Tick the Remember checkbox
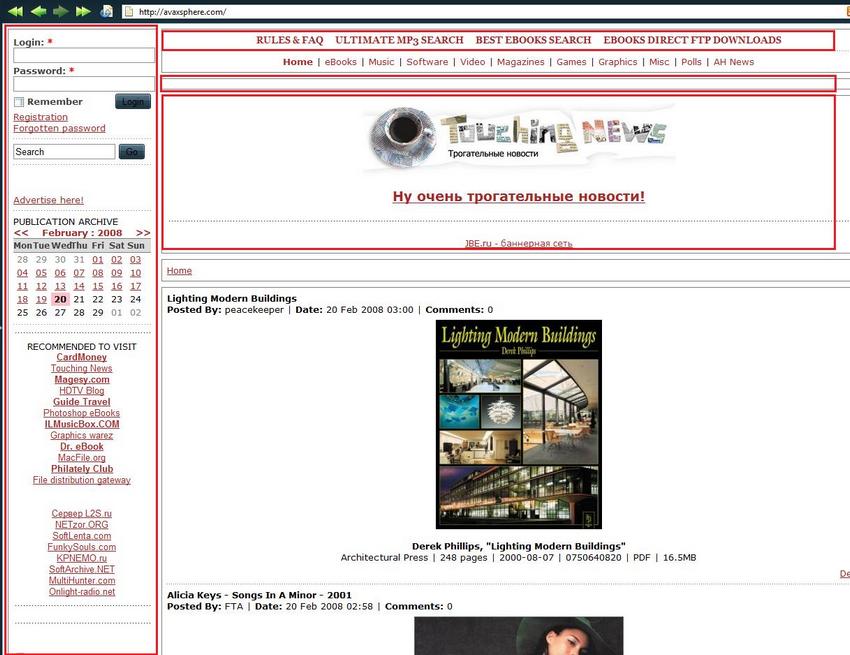 [19, 102]
